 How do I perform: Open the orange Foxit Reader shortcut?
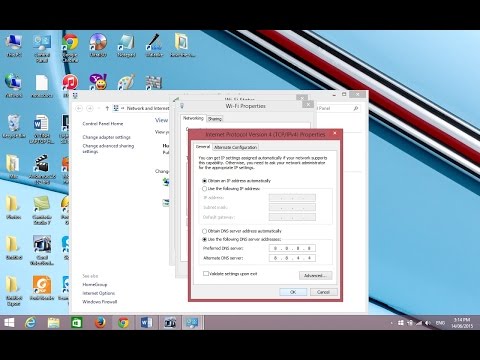[42, 288]
